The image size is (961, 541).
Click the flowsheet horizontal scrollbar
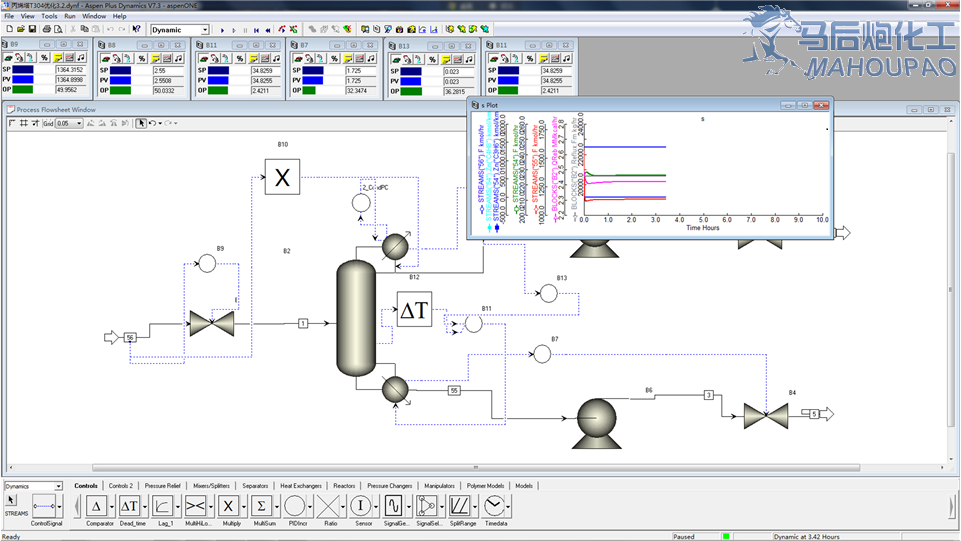475,467
